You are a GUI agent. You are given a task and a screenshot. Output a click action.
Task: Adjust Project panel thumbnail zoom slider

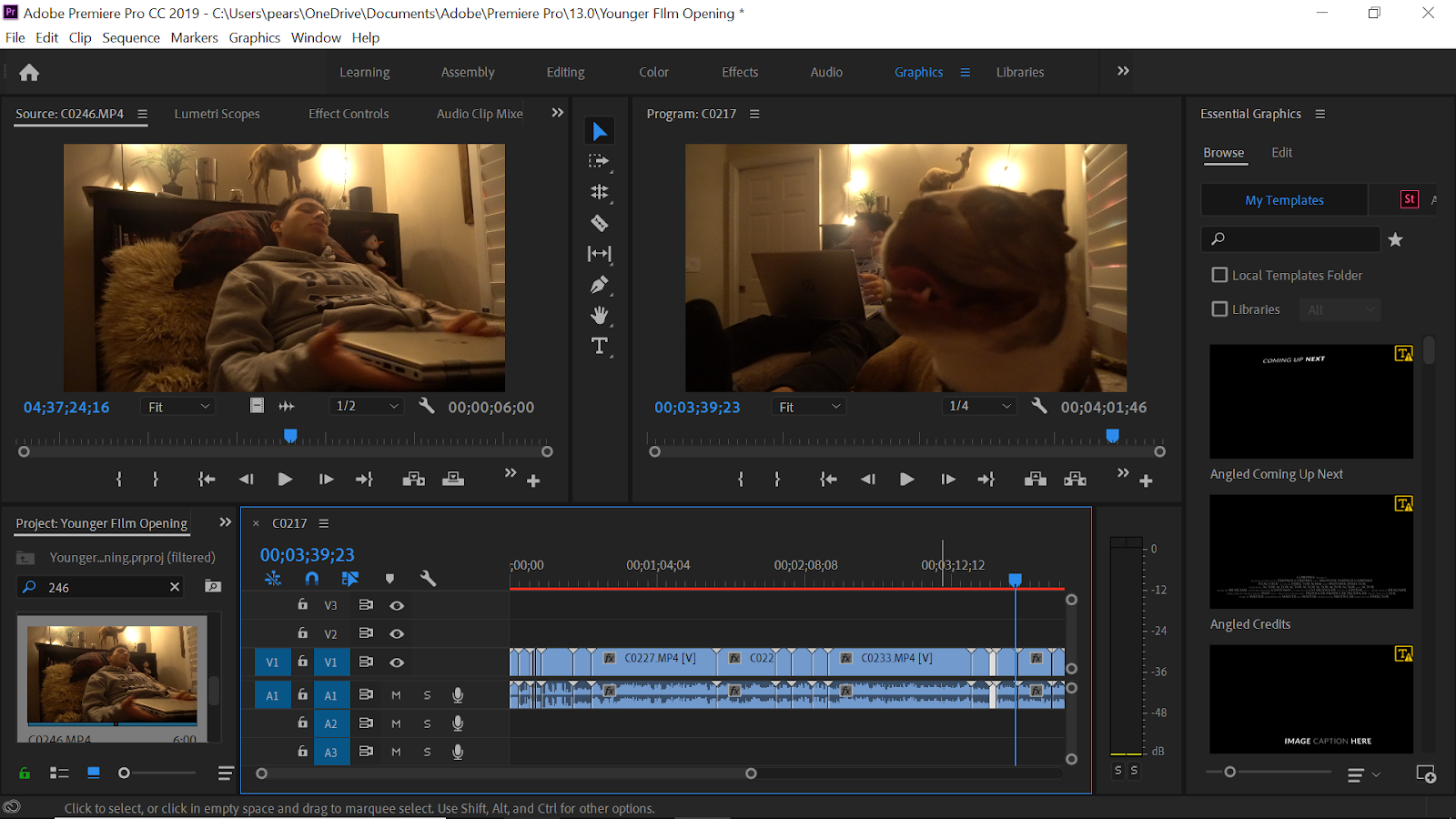(125, 773)
